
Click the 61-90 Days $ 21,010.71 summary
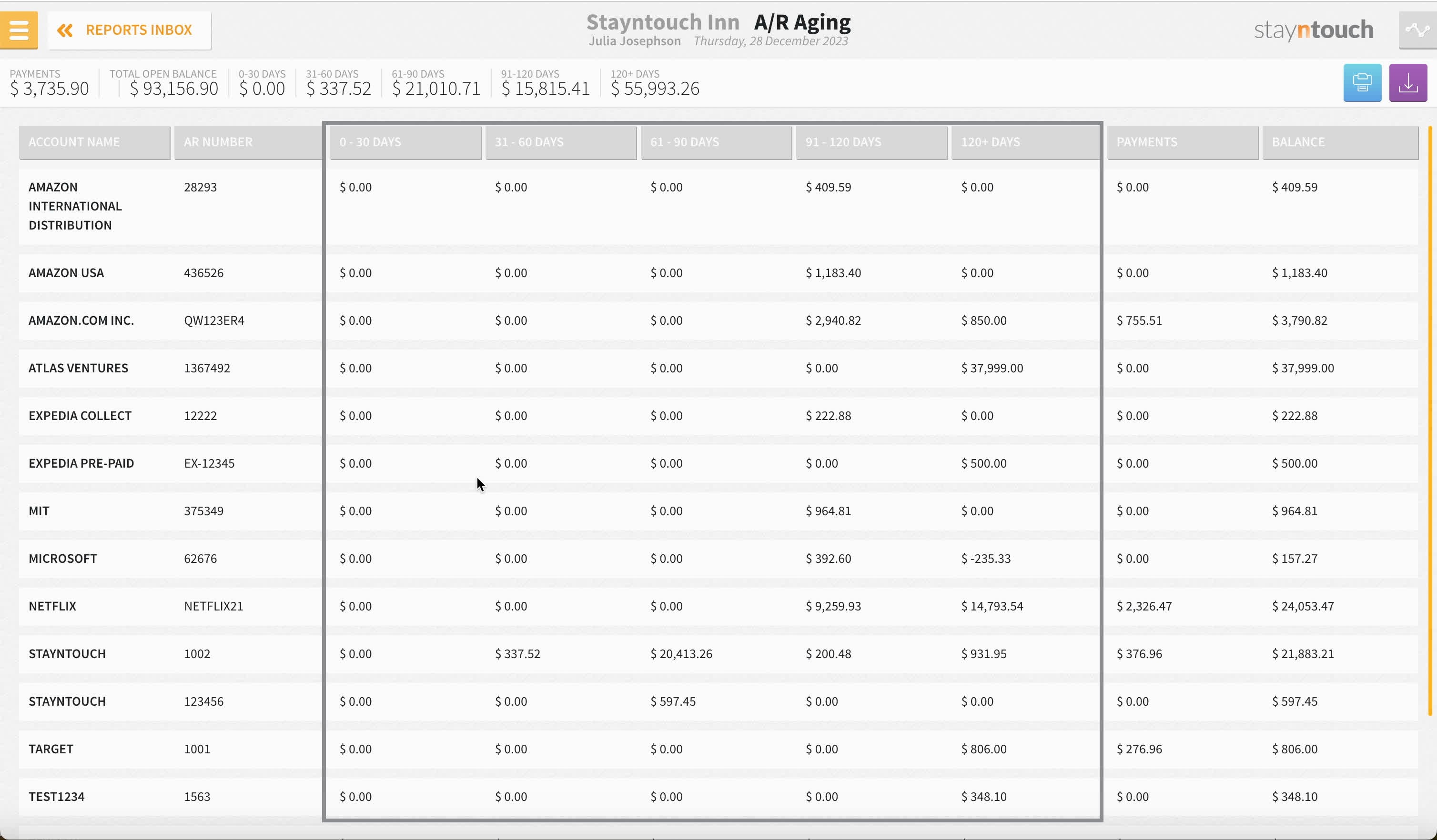tap(435, 83)
